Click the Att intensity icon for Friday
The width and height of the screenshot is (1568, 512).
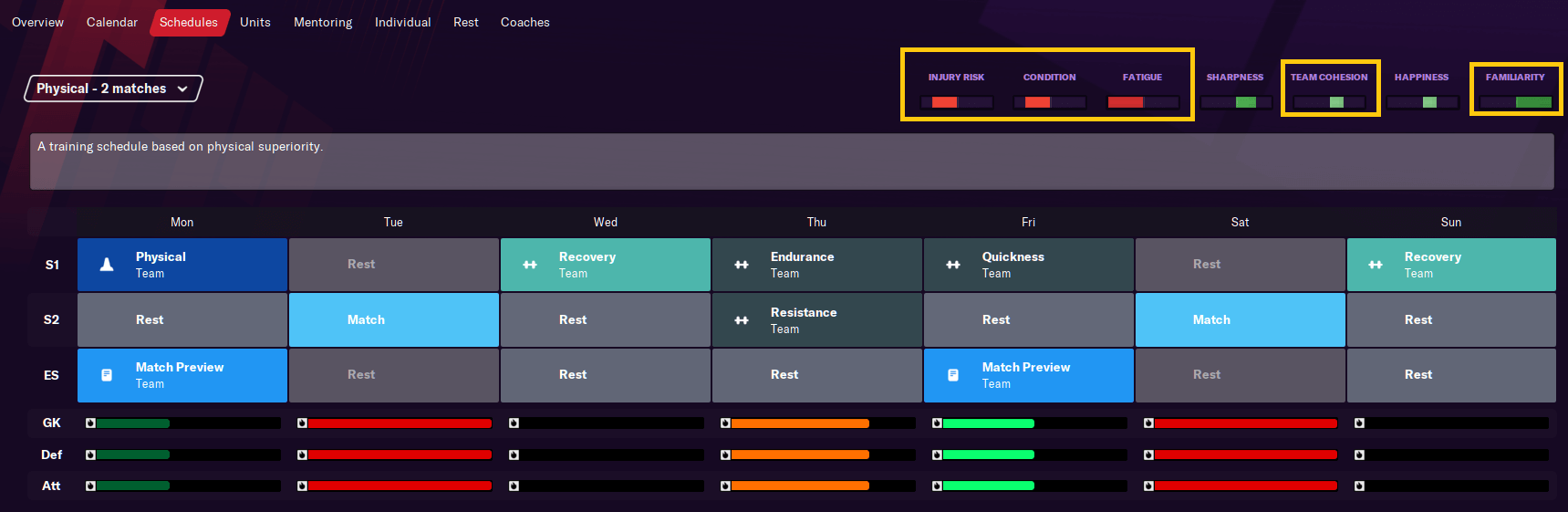tap(937, 486)
